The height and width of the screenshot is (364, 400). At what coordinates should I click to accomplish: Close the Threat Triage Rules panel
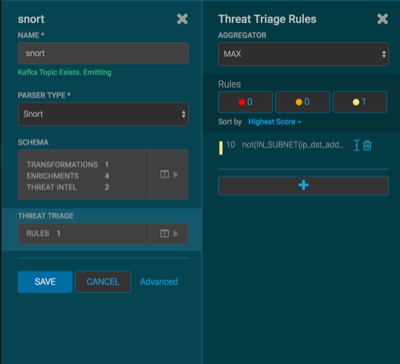pos(382,19)
